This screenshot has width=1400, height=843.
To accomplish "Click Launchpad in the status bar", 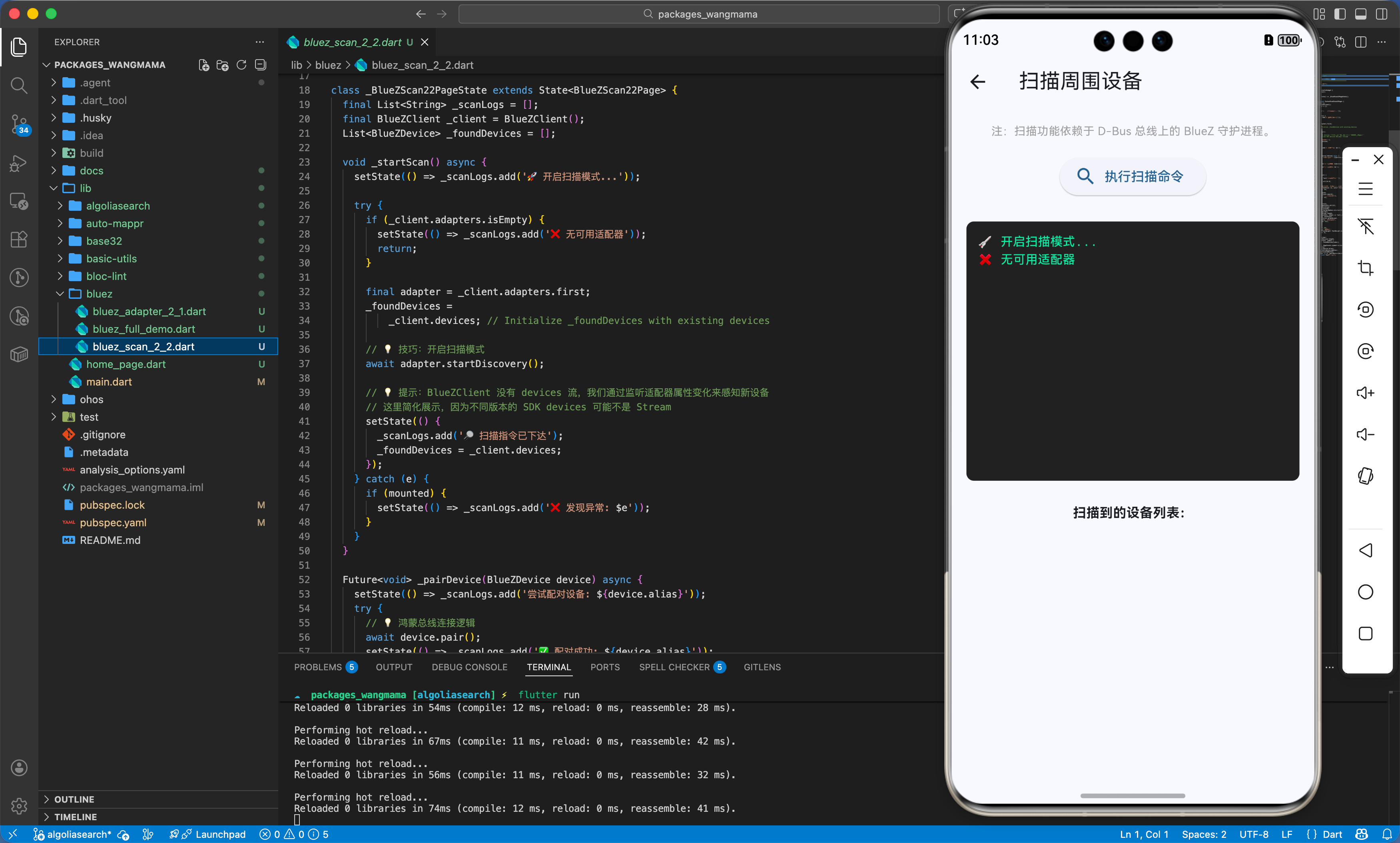I will [x=220, y=834].
